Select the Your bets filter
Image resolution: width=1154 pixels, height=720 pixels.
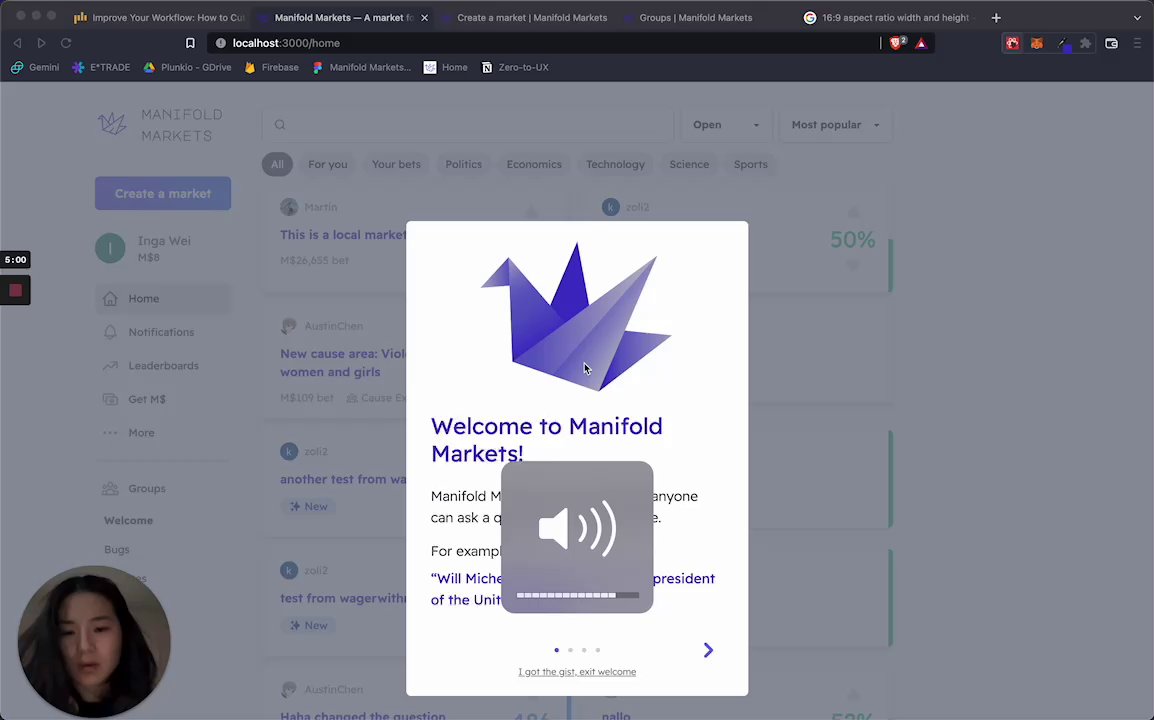pyautogui.click(x=396, y=164)
